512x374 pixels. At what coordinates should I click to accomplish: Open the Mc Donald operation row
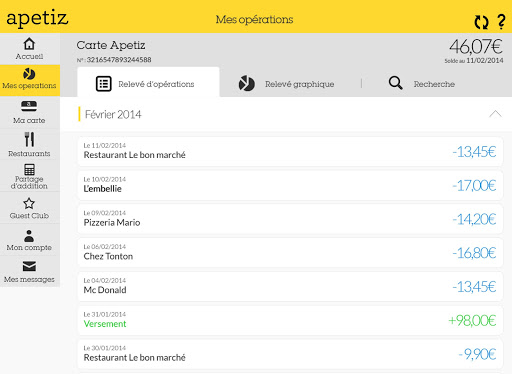pyautogui.click(x=290, y=287)
